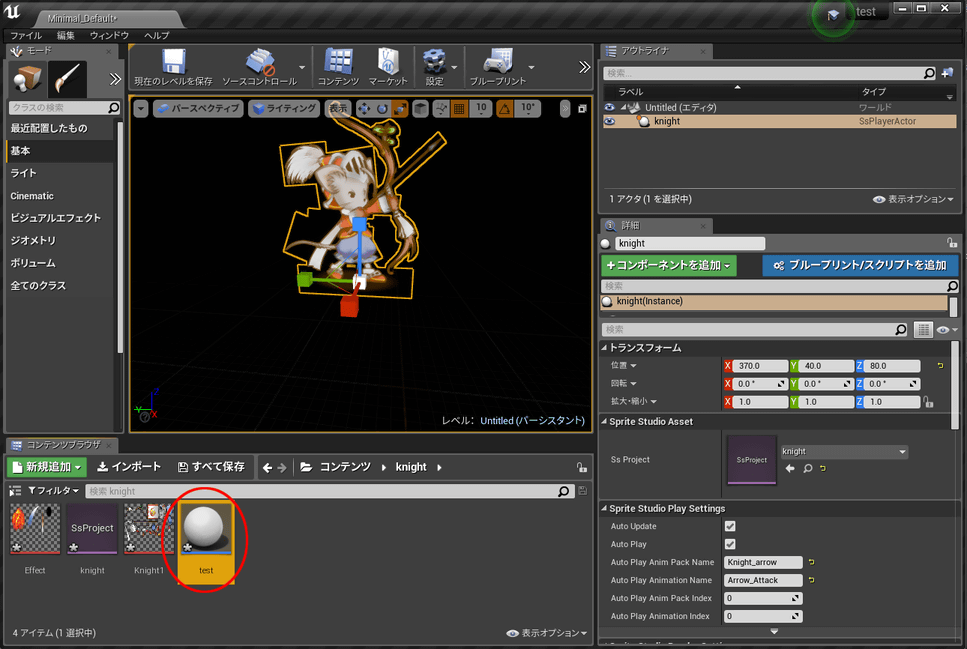Click the インポート button
Screen dimensions: 967x649
129,467
